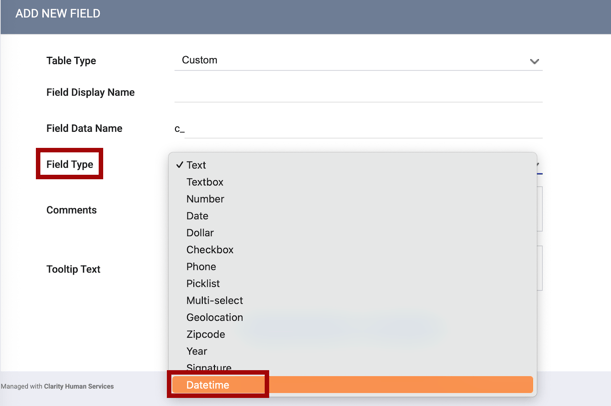Choose Picklist field type

(203, 284)
